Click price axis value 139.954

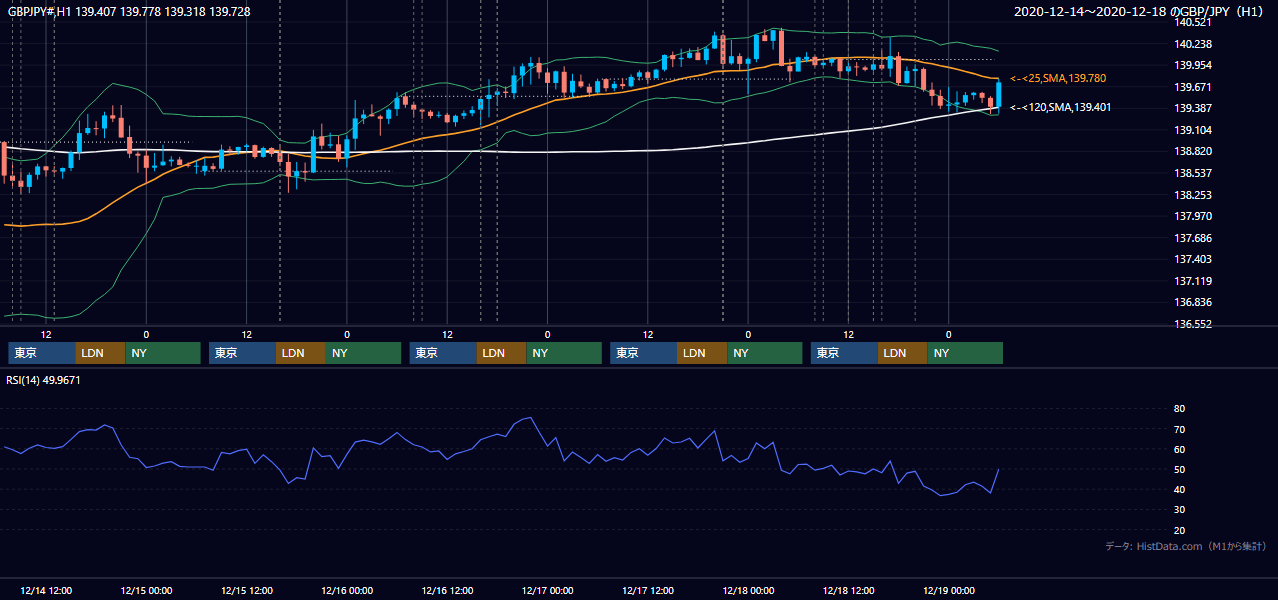(x=1194, y=65)
